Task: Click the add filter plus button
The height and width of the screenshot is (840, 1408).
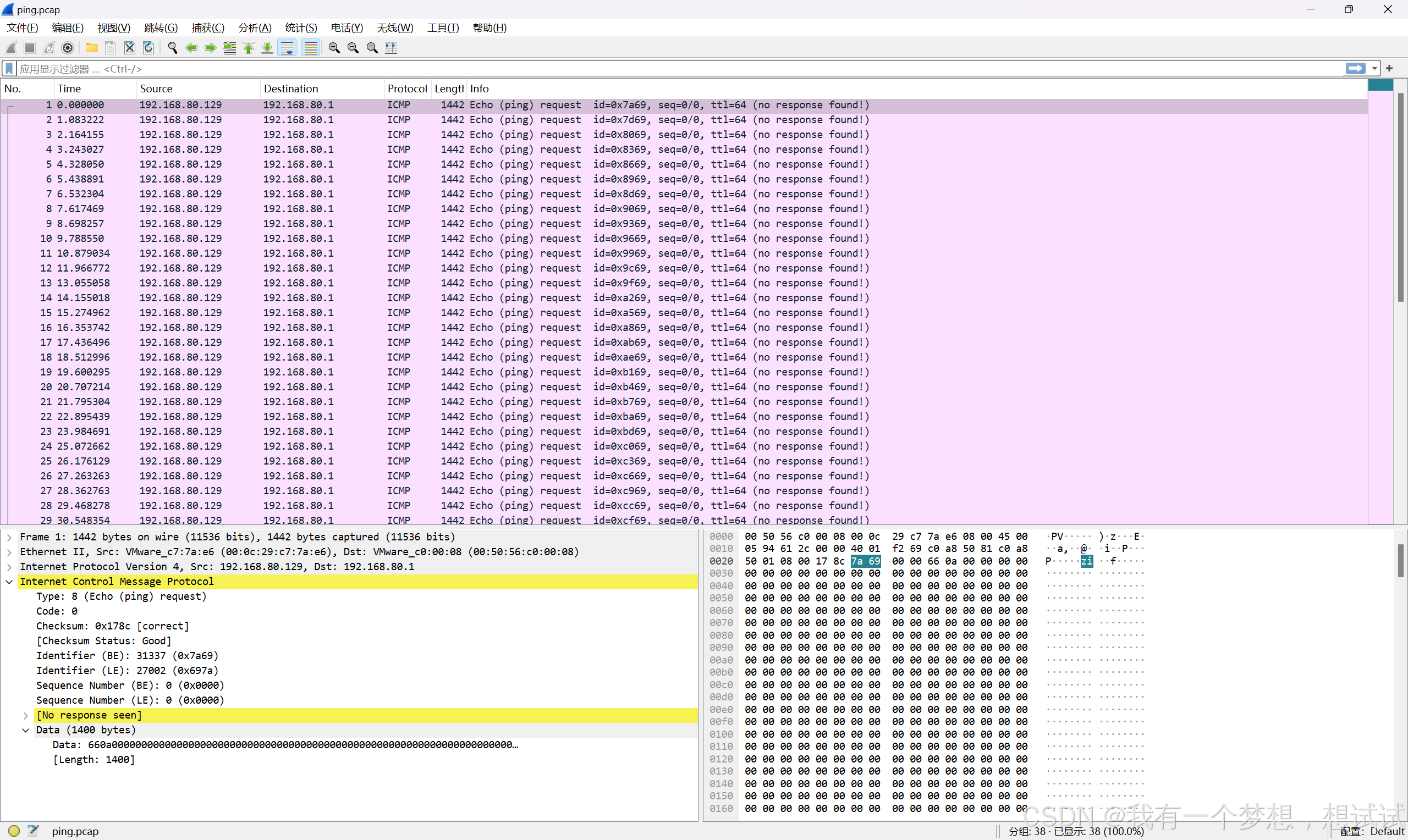Action: click(x=1389, y=69)
